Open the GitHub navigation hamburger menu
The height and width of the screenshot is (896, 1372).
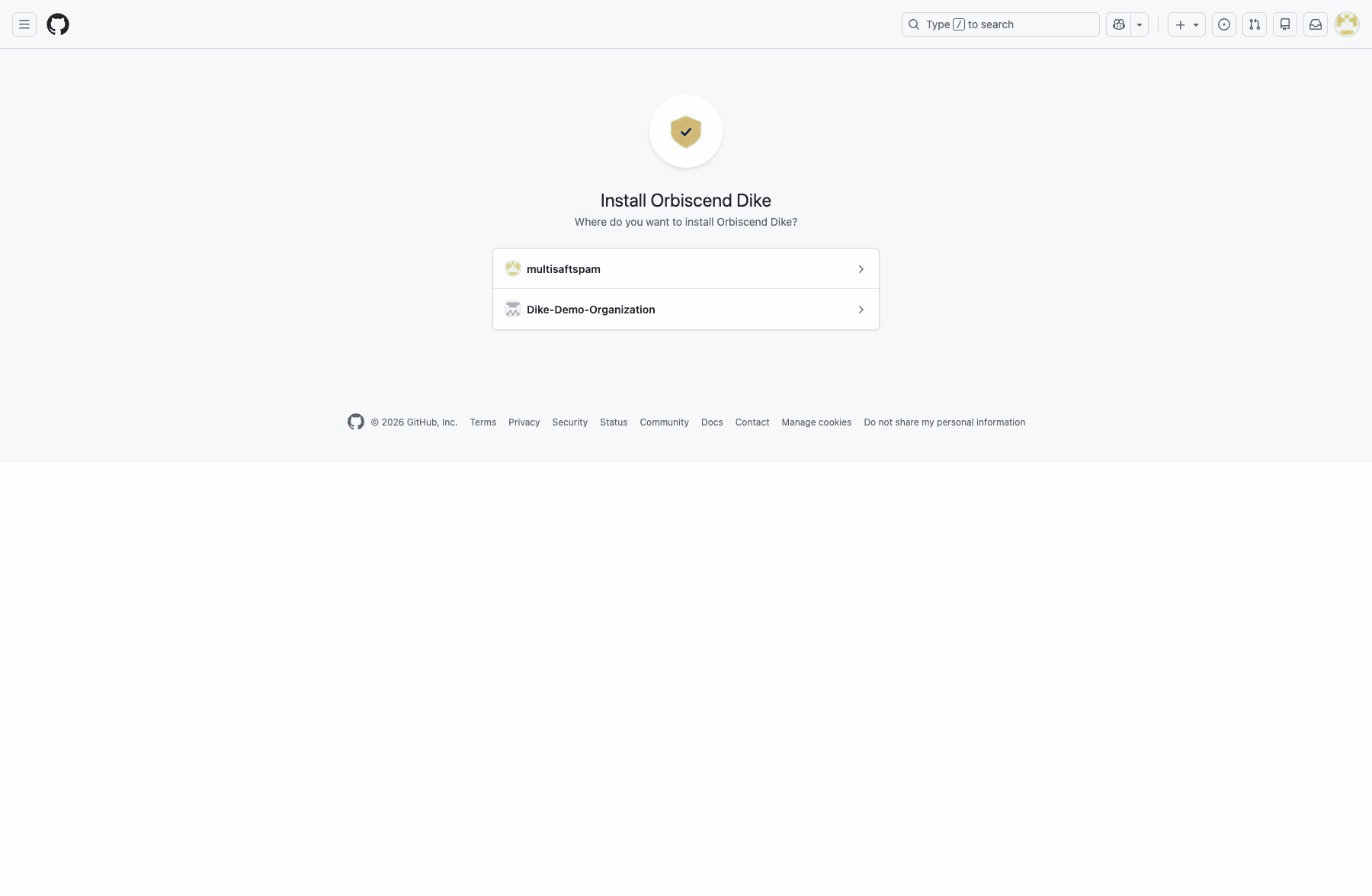[x=24, y=24]
